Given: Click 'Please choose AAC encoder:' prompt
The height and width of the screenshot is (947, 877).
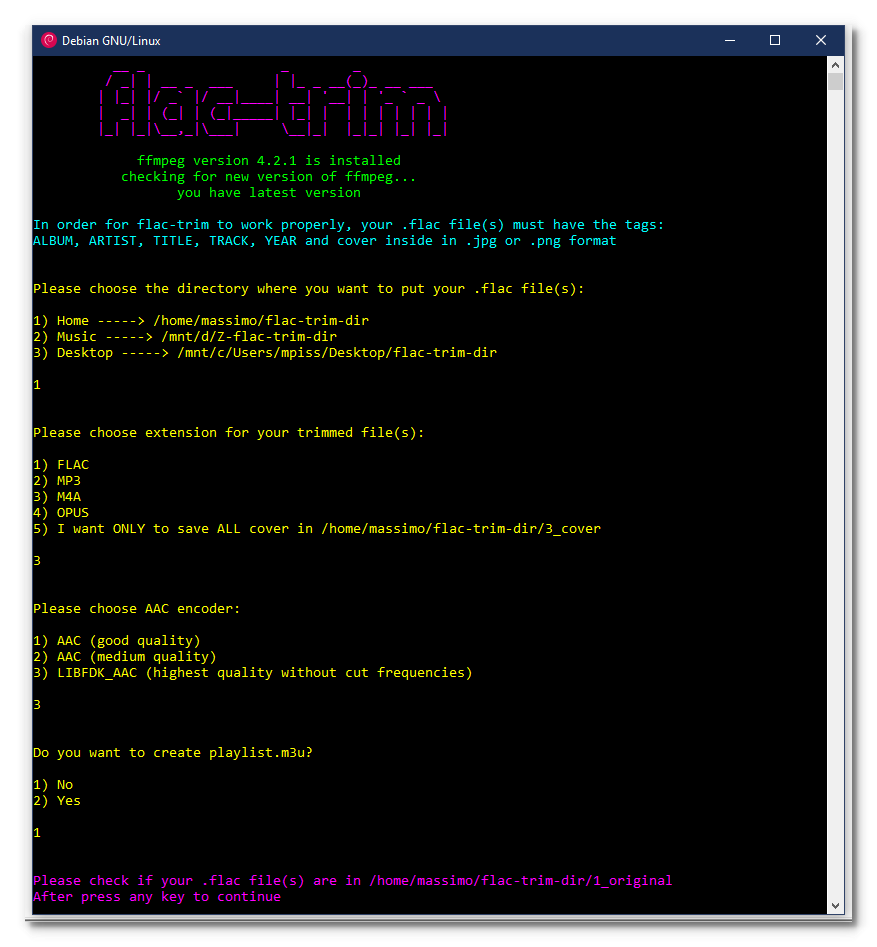Looking at the screenshot, I should (137, 609).
